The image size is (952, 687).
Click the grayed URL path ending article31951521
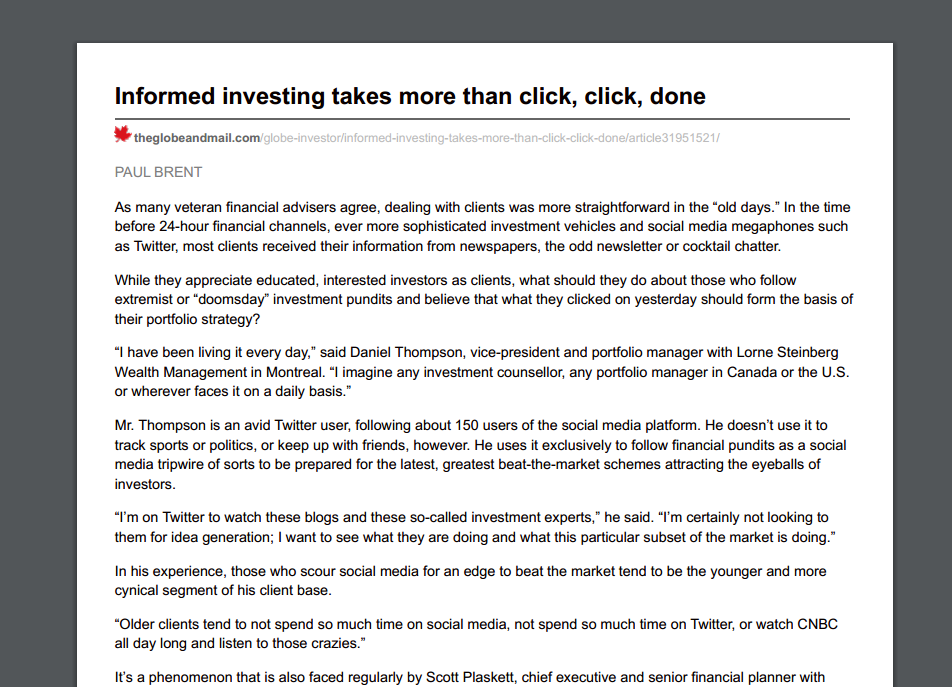pyautogui.click(x=490, y=138)
